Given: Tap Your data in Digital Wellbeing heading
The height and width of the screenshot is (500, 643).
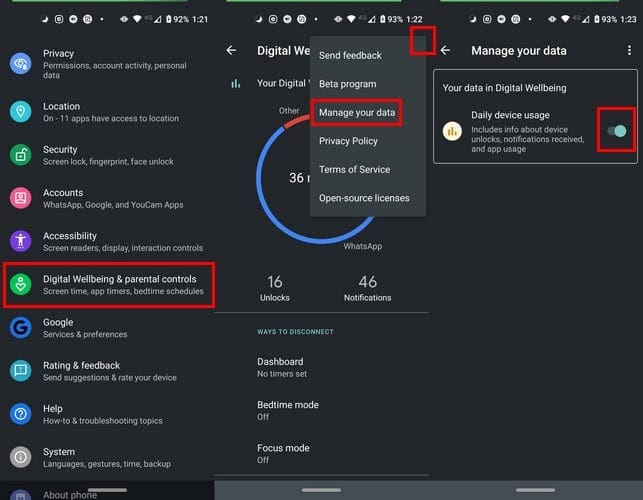Looking at the screenshot, I should [504, 88].
